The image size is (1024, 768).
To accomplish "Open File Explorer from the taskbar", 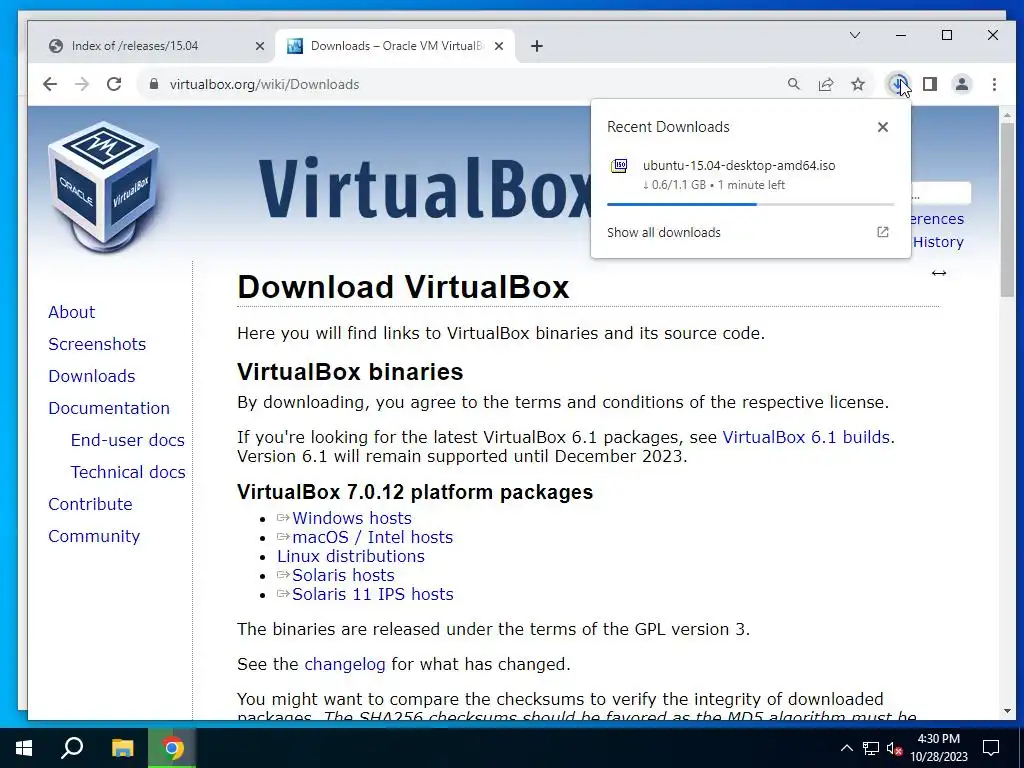I will 122,748.
